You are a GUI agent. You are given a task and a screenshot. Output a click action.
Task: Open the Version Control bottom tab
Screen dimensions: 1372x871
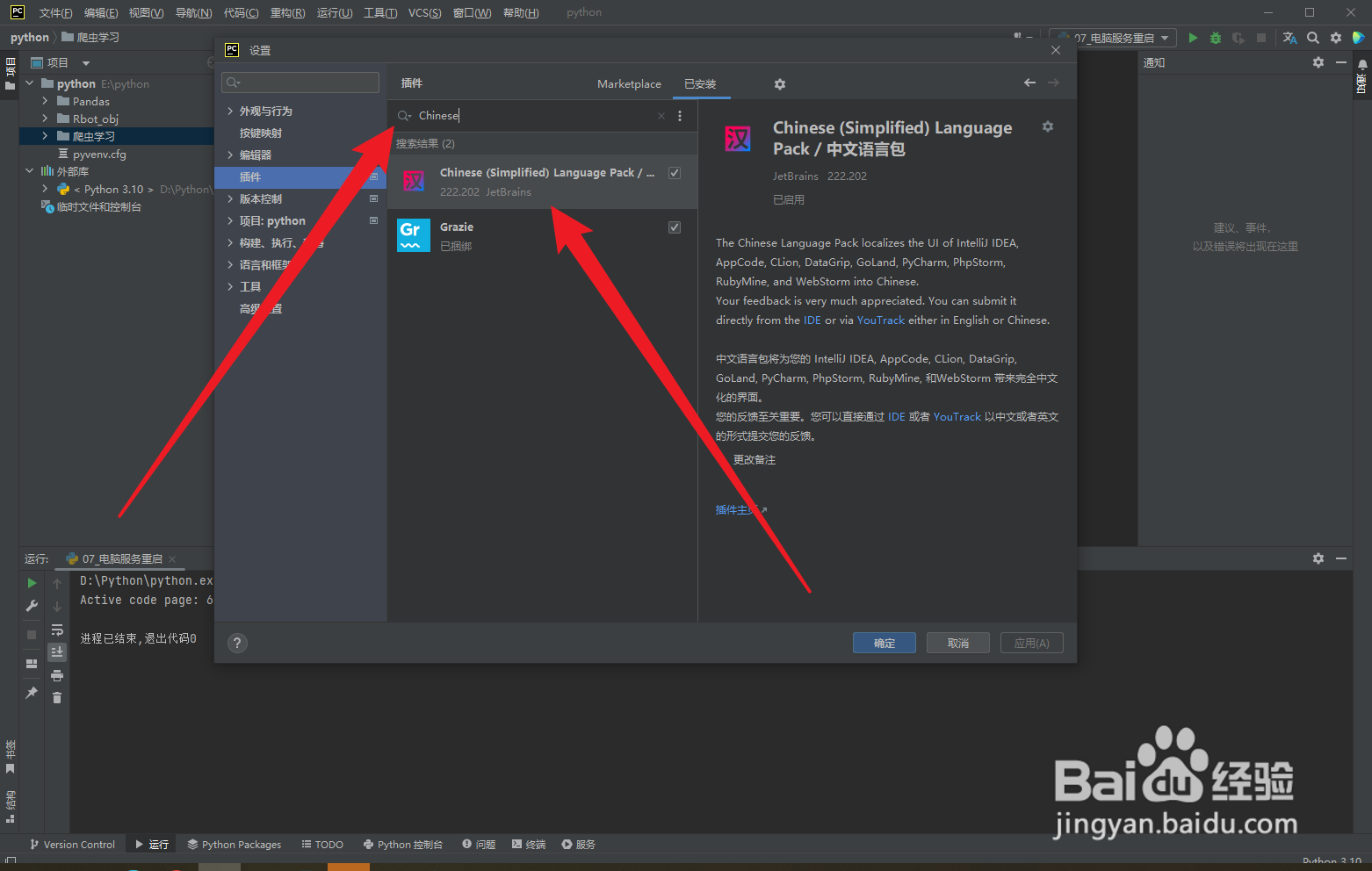pyautogui.click(x=72, y=845)
